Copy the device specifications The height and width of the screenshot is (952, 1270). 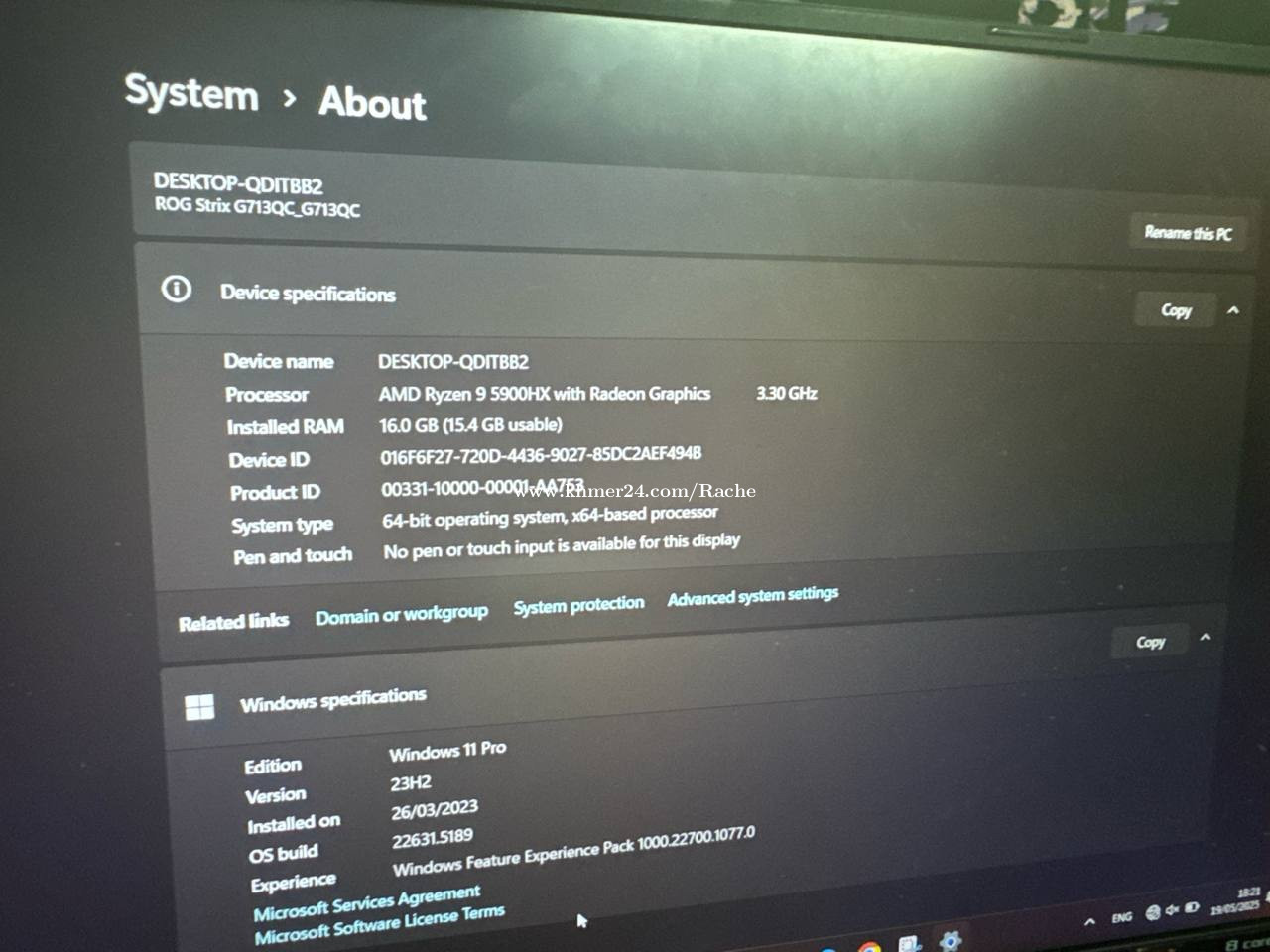[x=1176, y=310]
